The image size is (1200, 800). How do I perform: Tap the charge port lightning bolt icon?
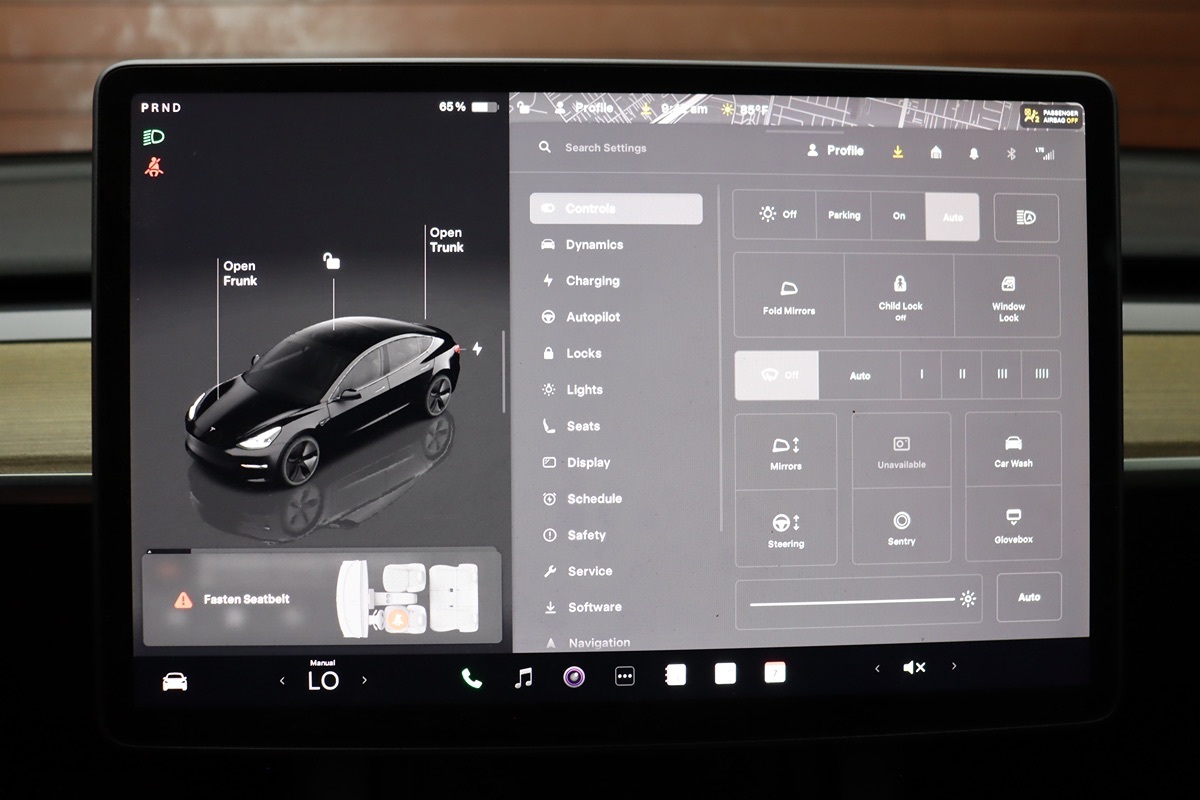pyautogui.click(x=477, y=349)
